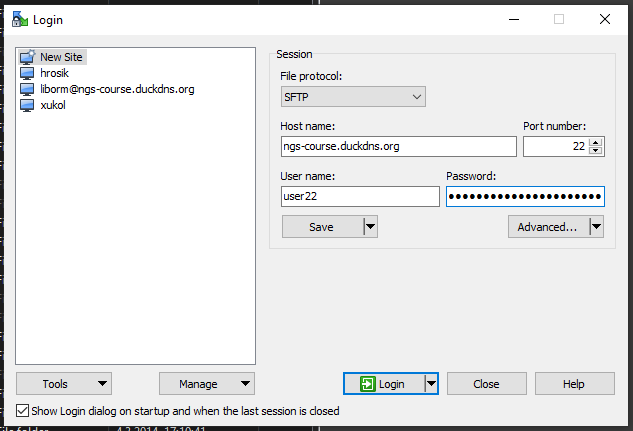Screen dimensions: 633x431
Task: Click the WinSCP icon in the title bar
Action: click(x=20, y=19)
